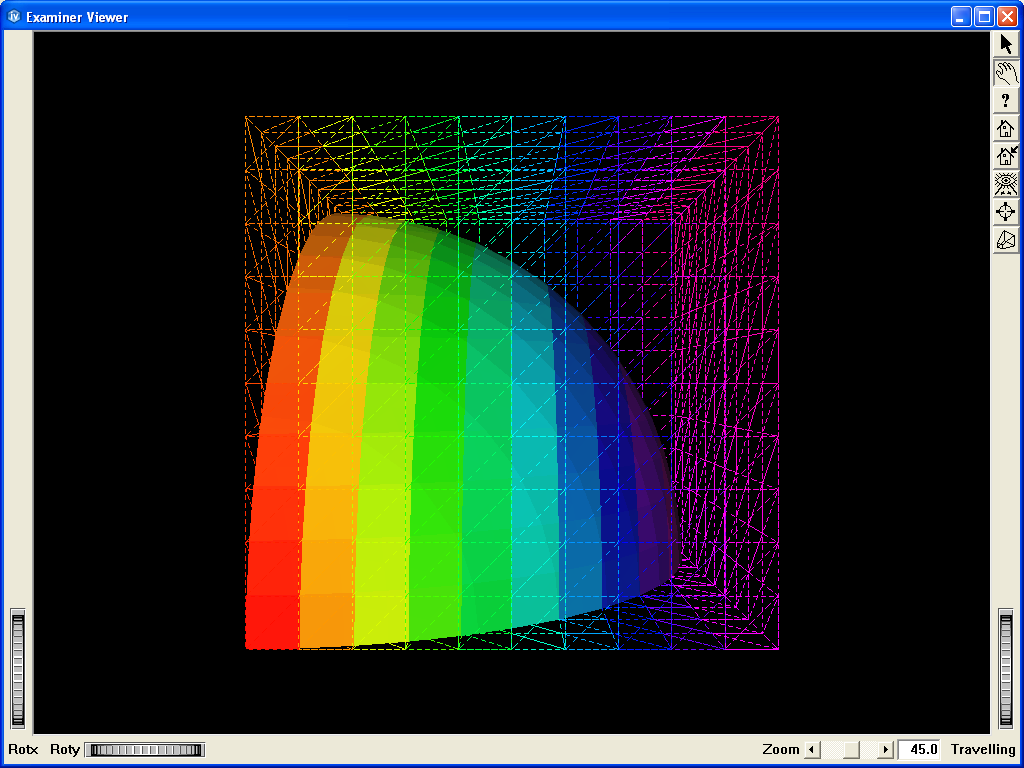
Task: Activate the Seek crosshair tool
Action: coord(1005,212)
